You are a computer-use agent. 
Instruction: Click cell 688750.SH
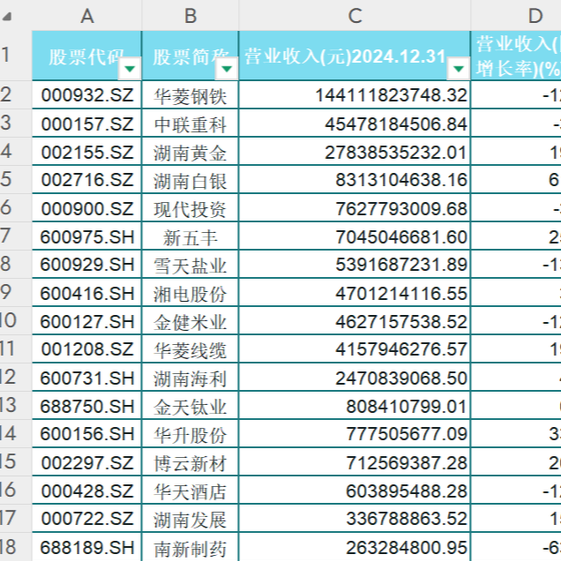coord(87,405)
